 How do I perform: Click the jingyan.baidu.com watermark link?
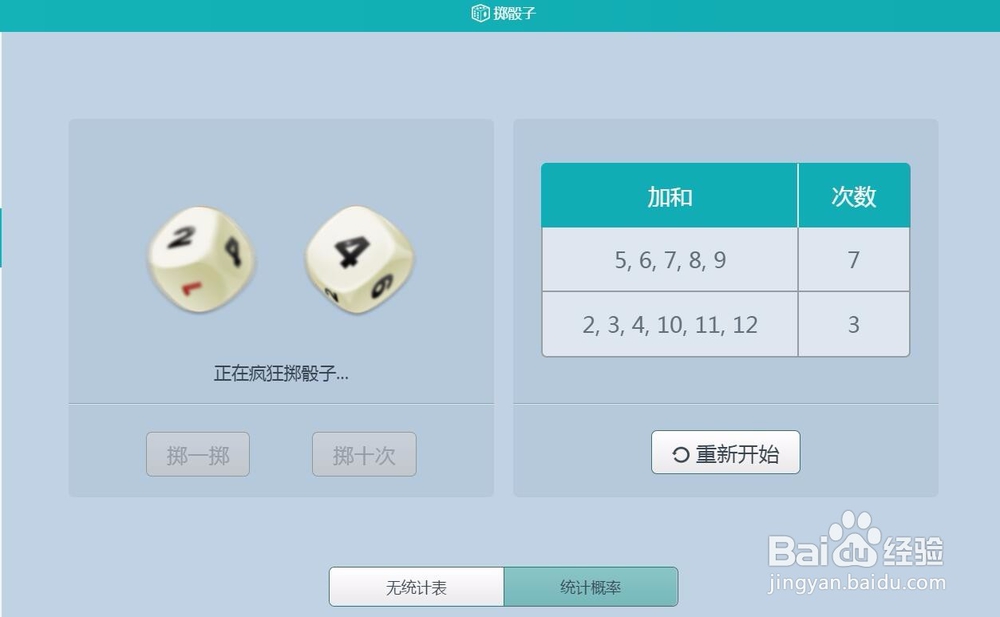click(857, 582)
